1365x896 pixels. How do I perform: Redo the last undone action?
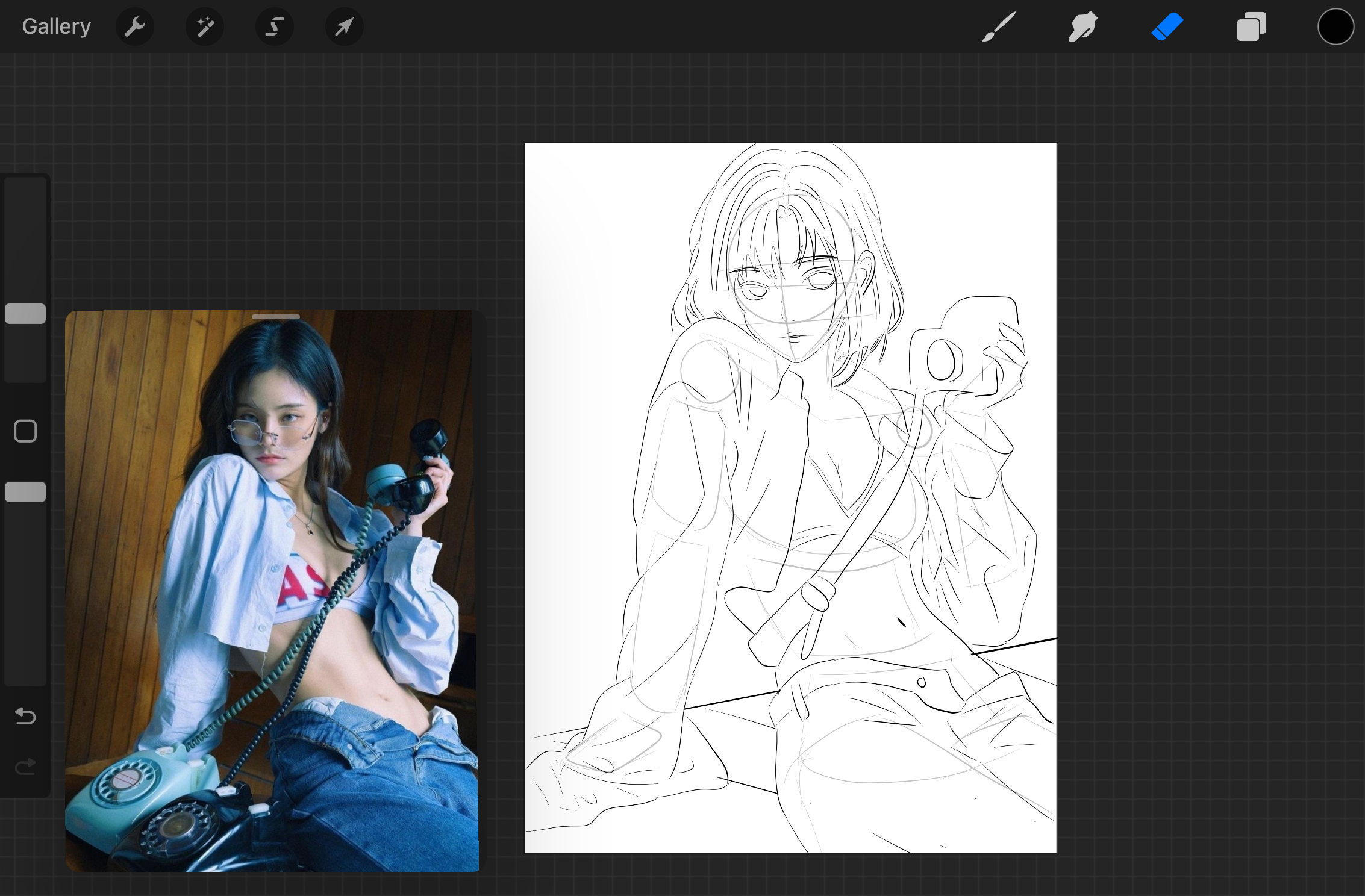[x=25, y=766]
